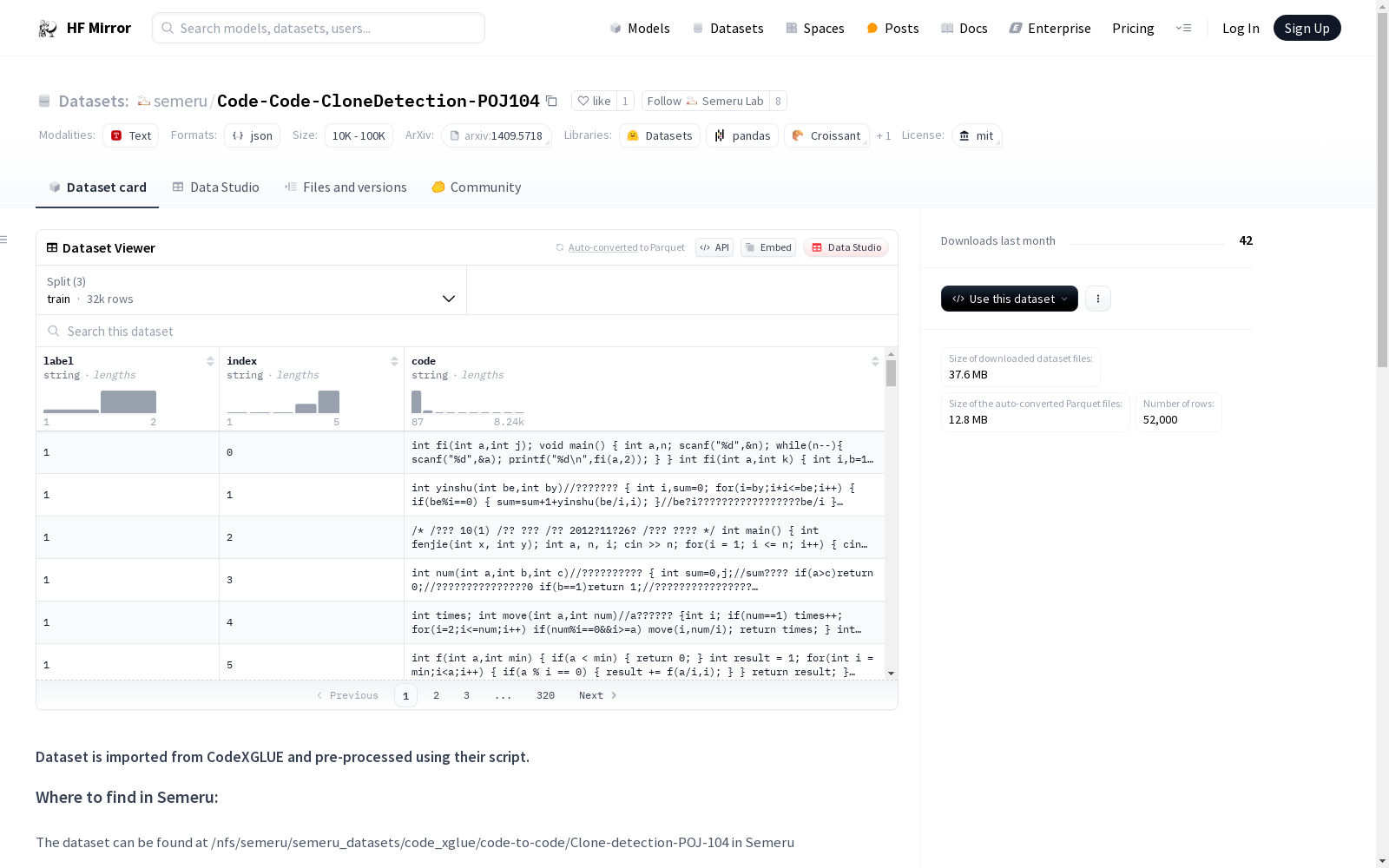Switch to the Dataset card tab
Image resolution: width=1389 pixels, height=868 pixels.
click(97, 187)
